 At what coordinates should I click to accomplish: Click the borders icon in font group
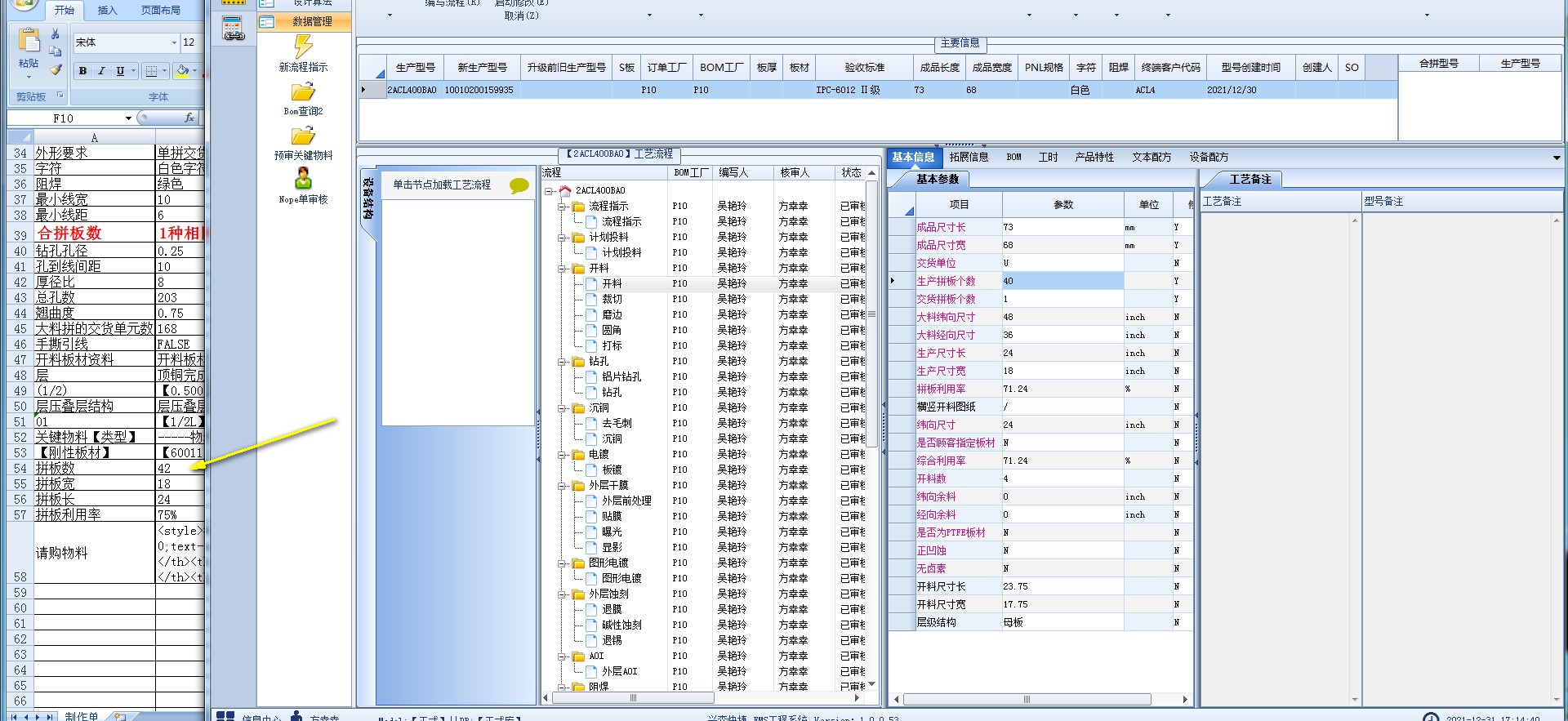151,71
